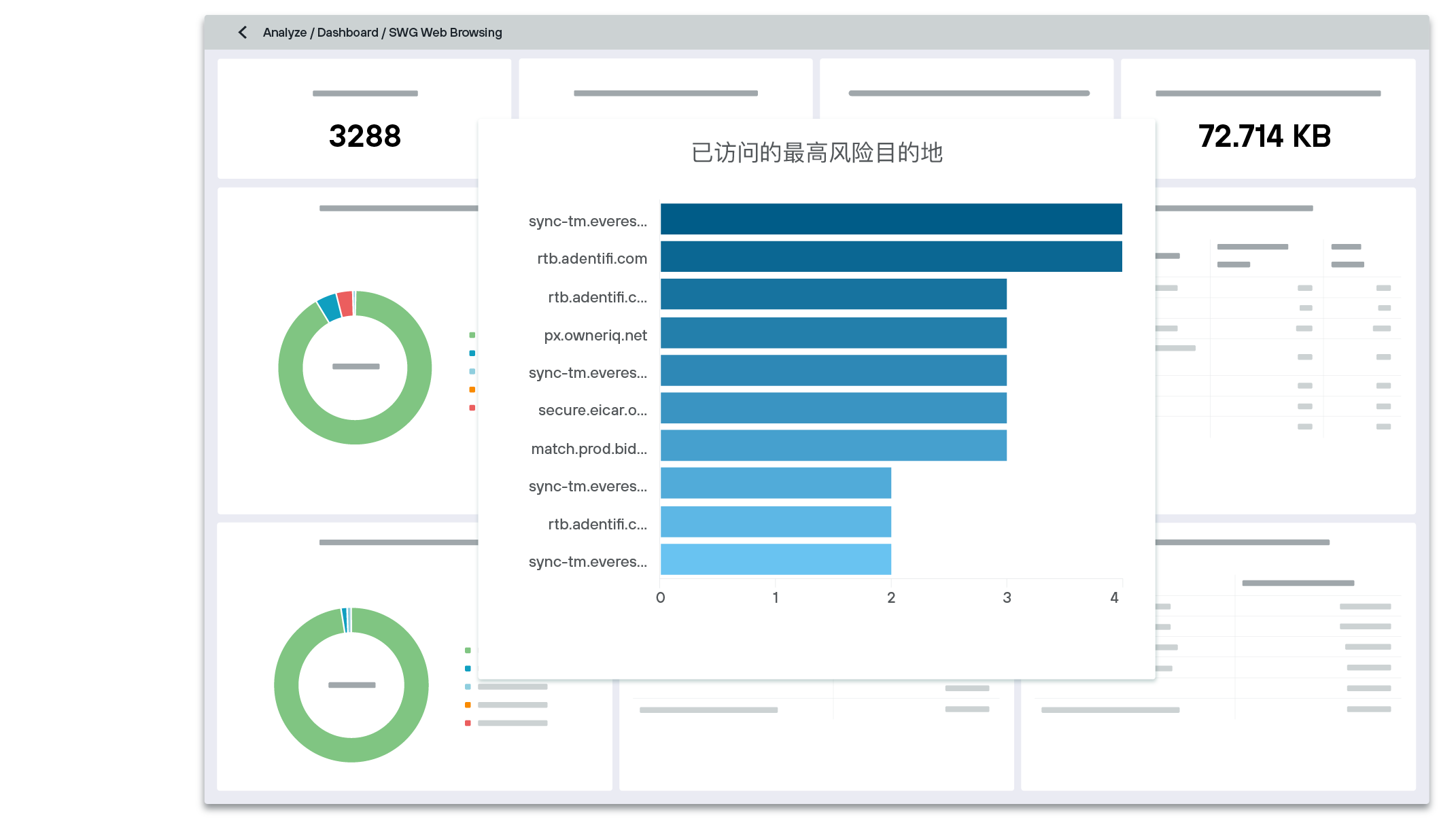Click the light blue legend marker in lower donut legend
Screen dimensions: 1456x840
[x=467, y=686]
